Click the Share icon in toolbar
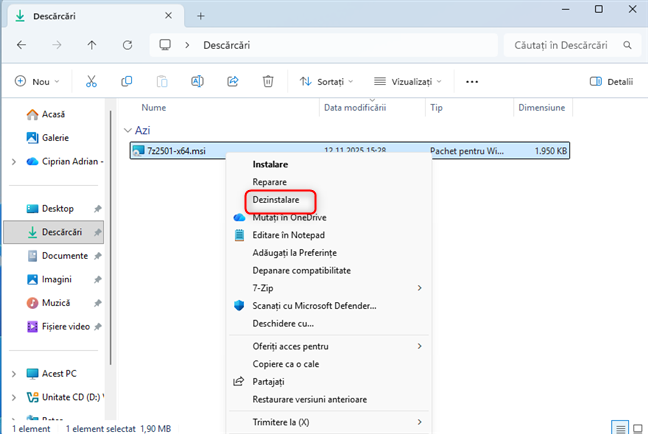The height and width of the screenshot is (434, 648). click(x=233, y=81)
